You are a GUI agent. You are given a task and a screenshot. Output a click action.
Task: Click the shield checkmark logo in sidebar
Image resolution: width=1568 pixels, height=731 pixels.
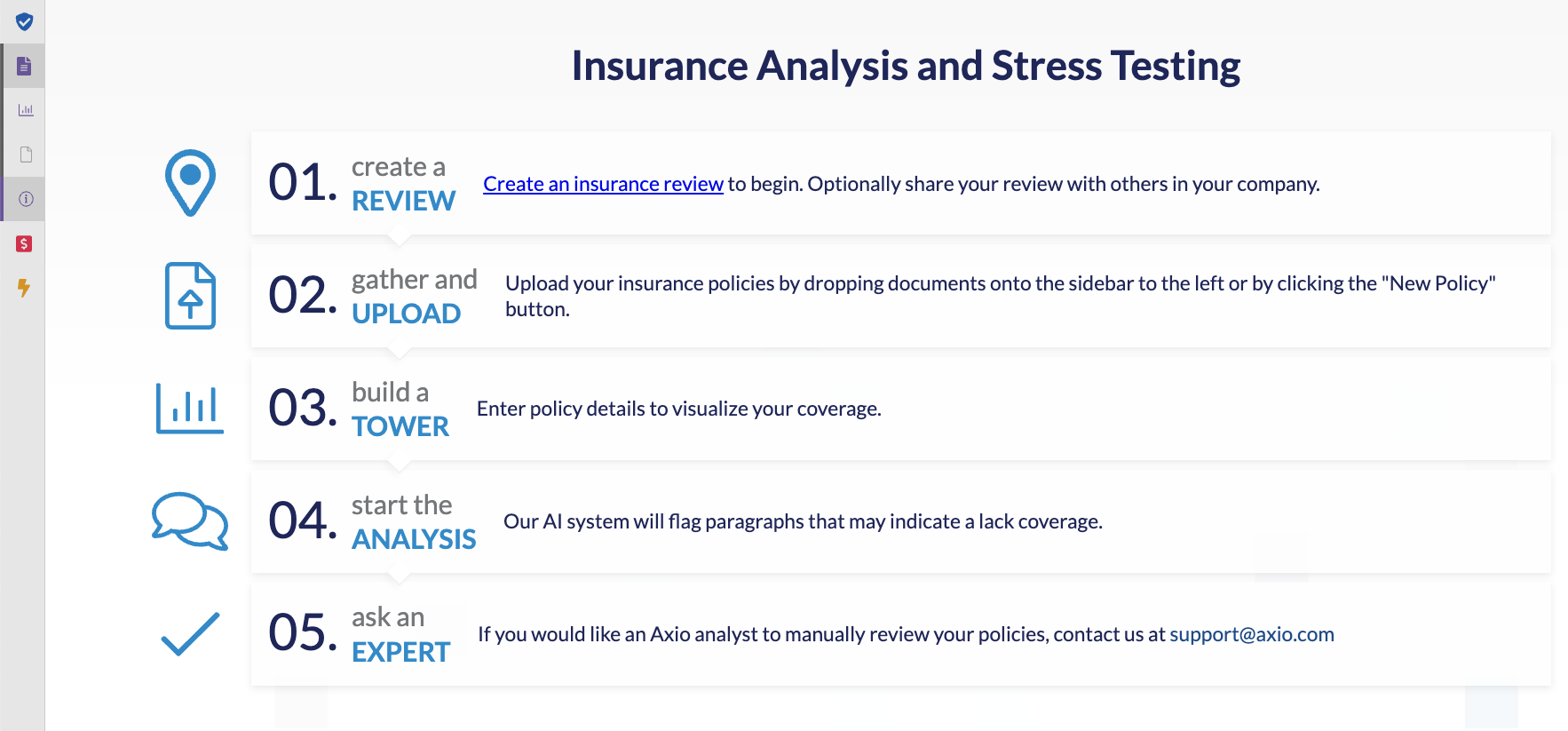click(24, 21)
